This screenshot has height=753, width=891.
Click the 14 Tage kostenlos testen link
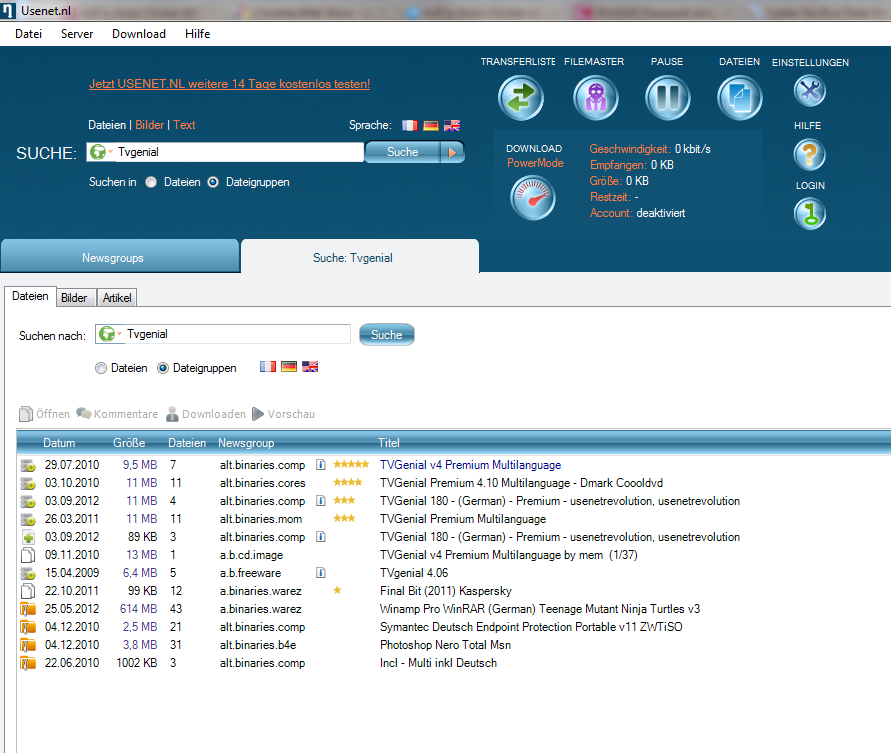[x=229, y=84]
